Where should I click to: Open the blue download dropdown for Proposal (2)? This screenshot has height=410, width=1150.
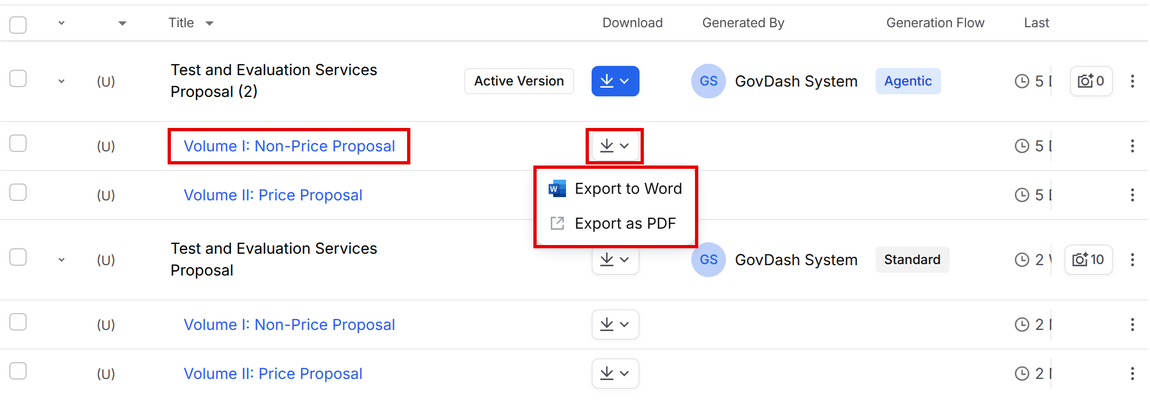[615, 81]
